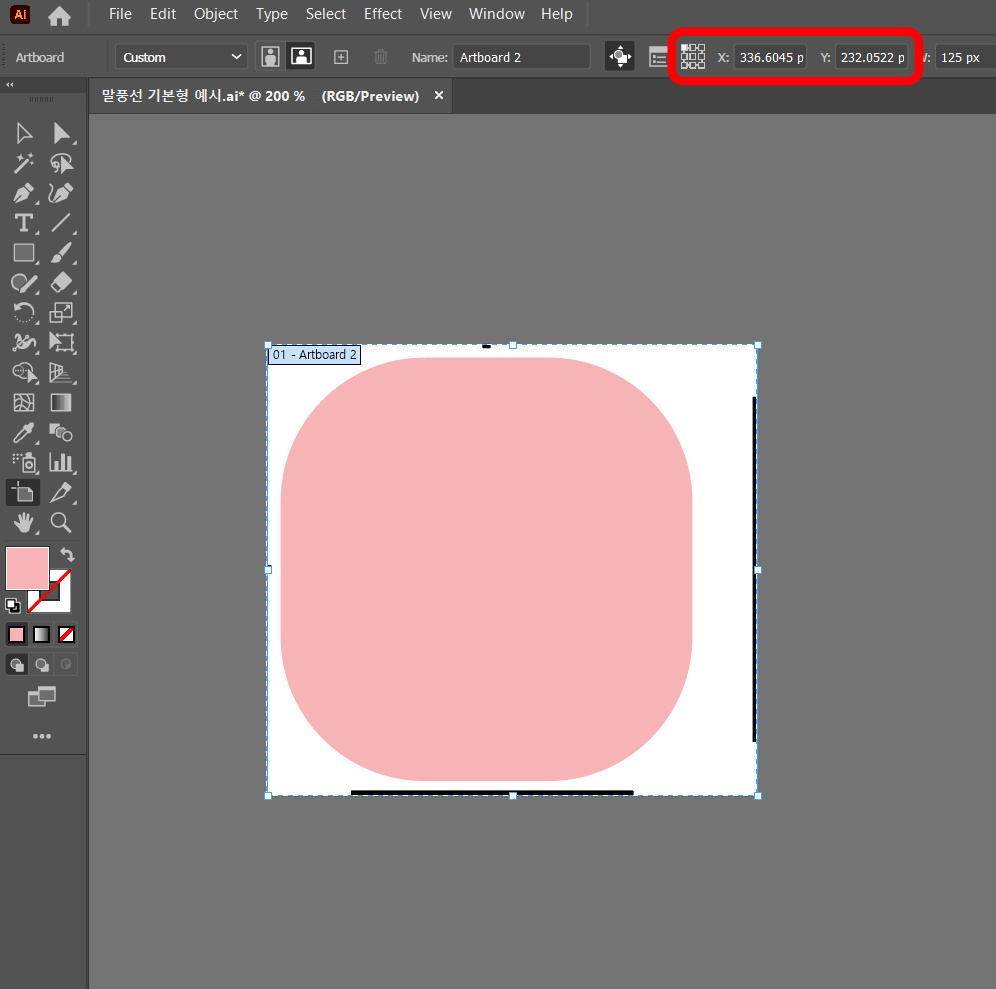Viewport: 996px width, 989px height.
Task: Select the Selection tool arrow
Action: point(24,133)
